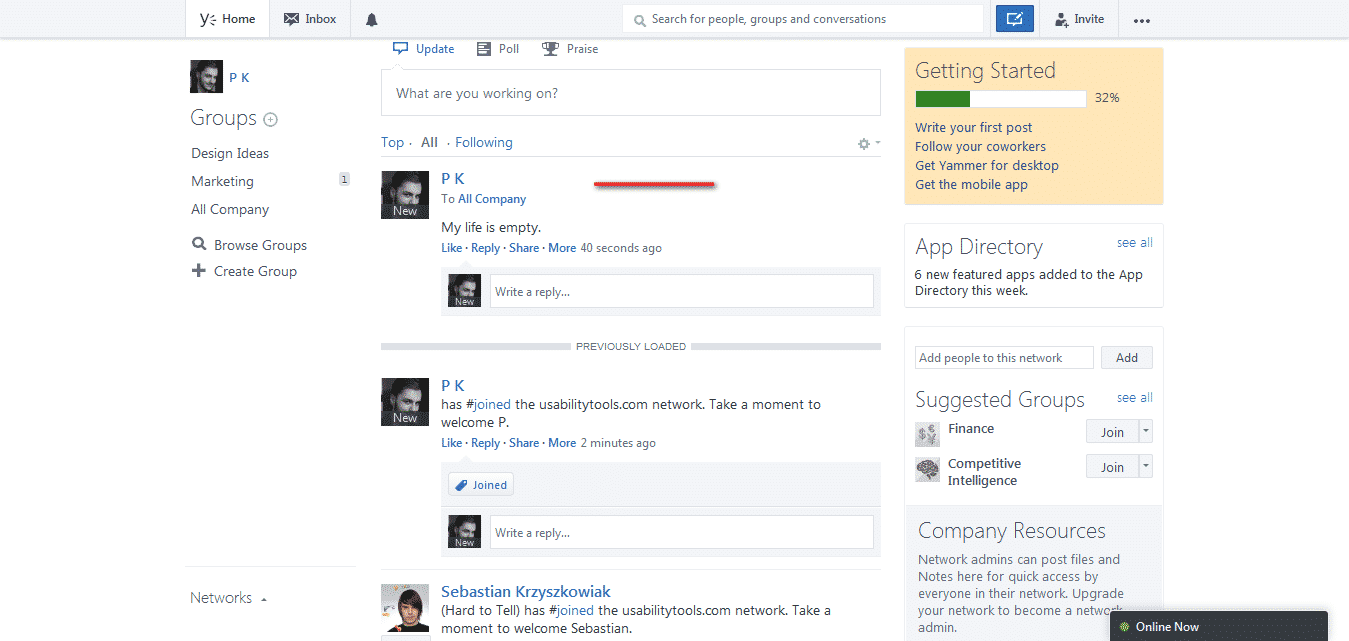Switch to the Home tab

[227, 18]
